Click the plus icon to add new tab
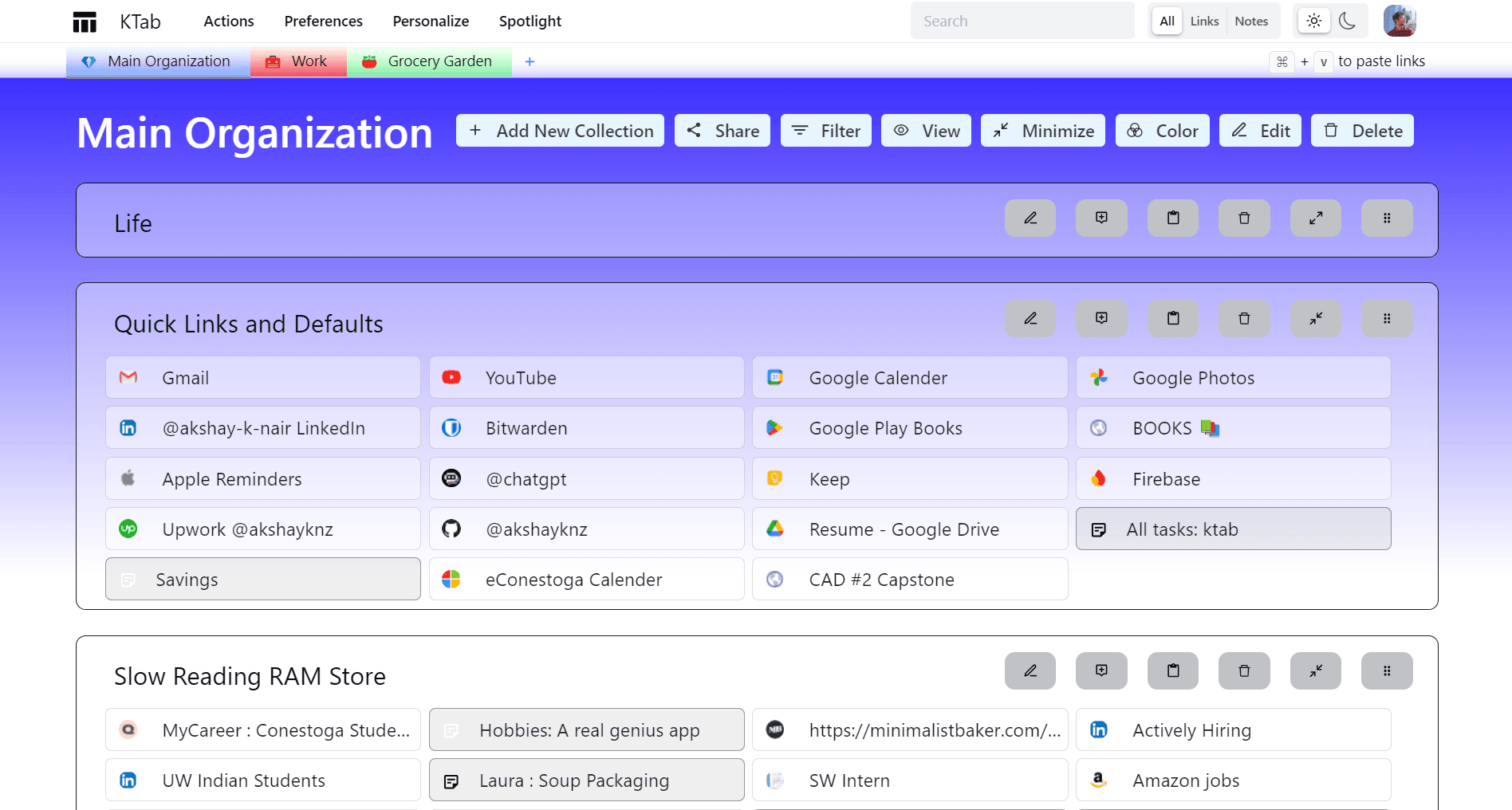Viewport: 1512px width, 810px height. 530,61
